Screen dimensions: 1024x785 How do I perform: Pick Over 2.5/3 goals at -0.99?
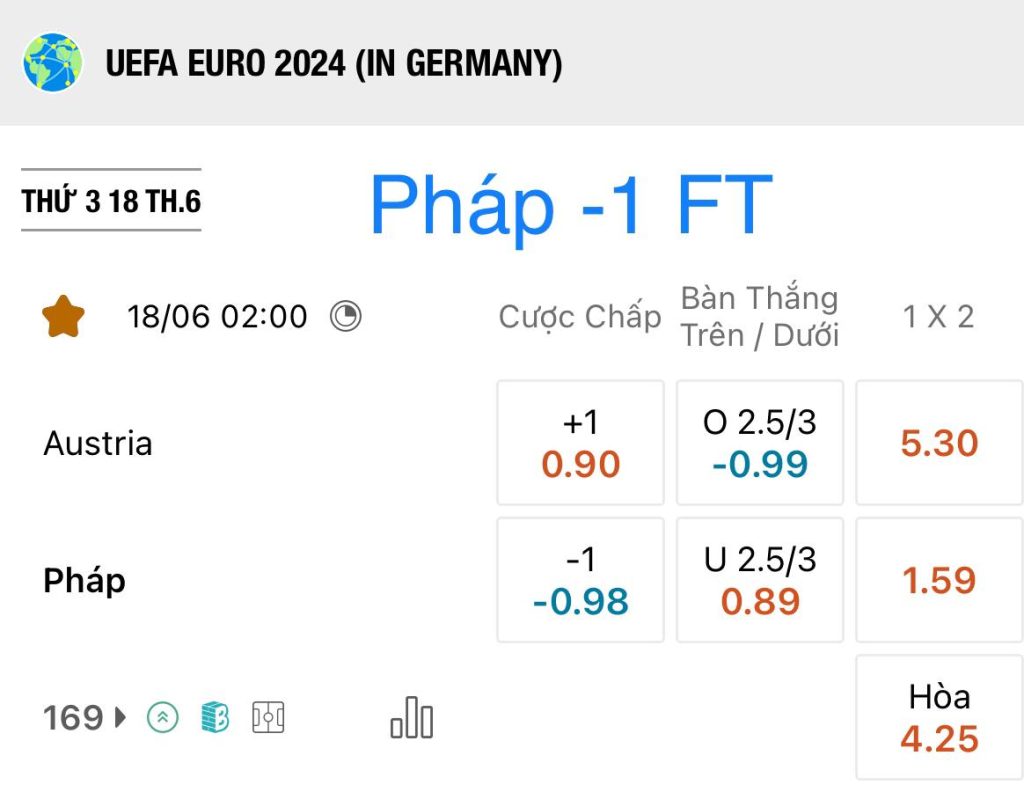click(x=760, y=443)
